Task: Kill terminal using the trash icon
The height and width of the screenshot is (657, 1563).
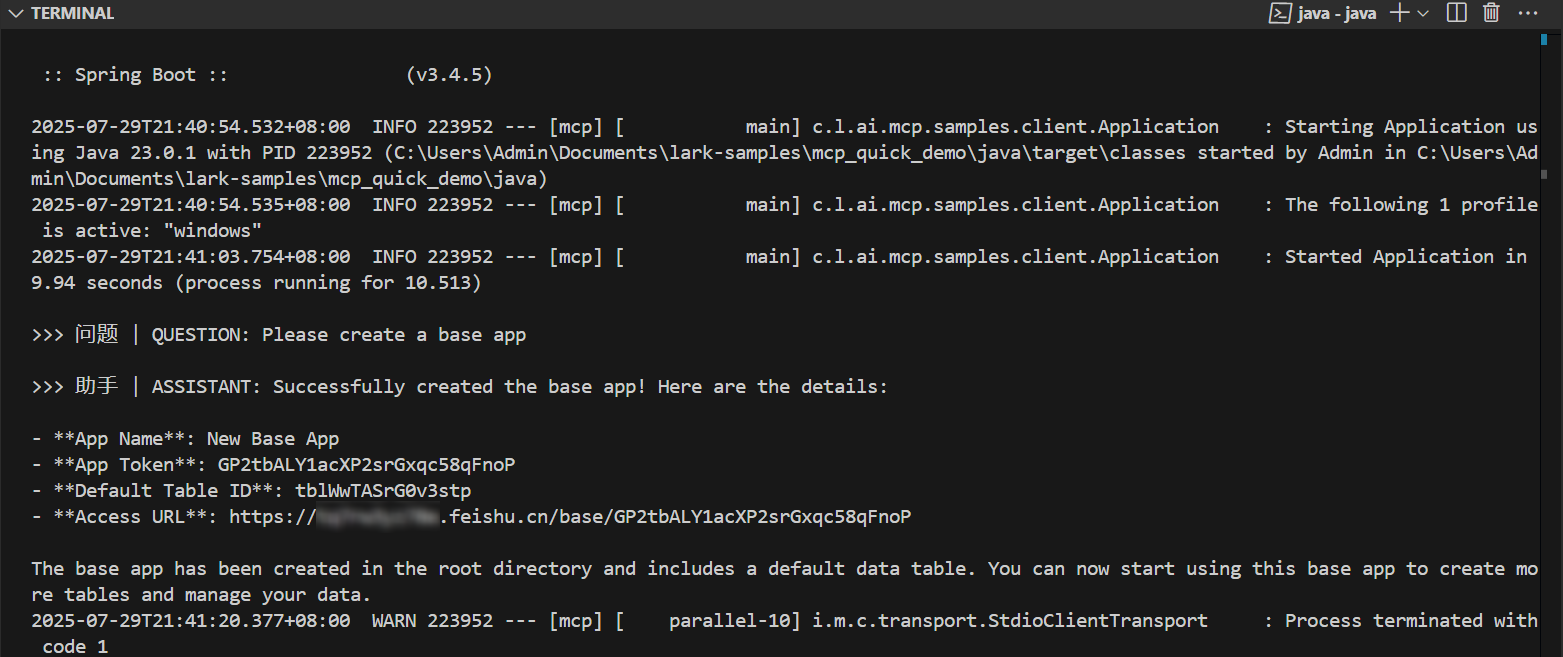Action: point(1491,13)
